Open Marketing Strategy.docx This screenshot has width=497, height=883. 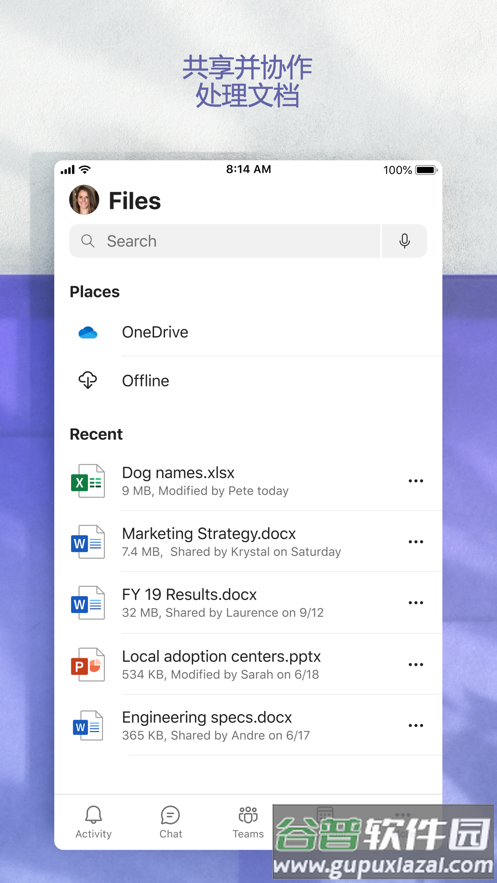tap(248, 542)
